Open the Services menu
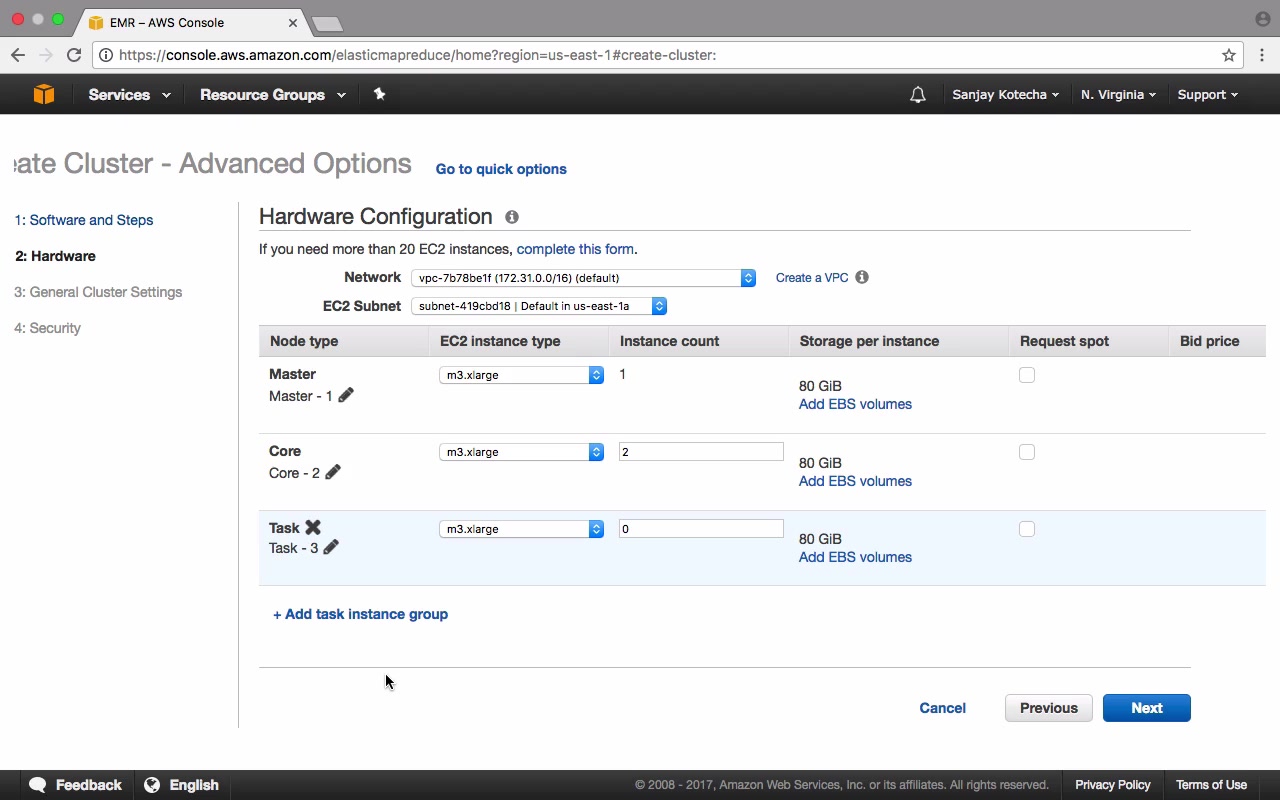Viewport: 1280px width, 800px height. point(129,95)
